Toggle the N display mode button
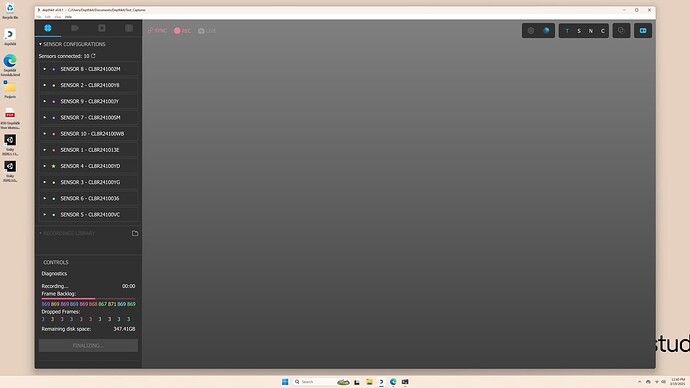The height and width of the screenshot is (388, 690). 591,31
